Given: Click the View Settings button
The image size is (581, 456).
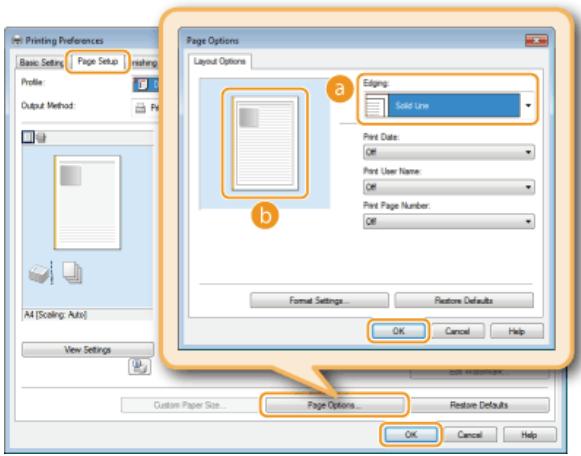Looking at the screenshot, I should tap(88, 350).
